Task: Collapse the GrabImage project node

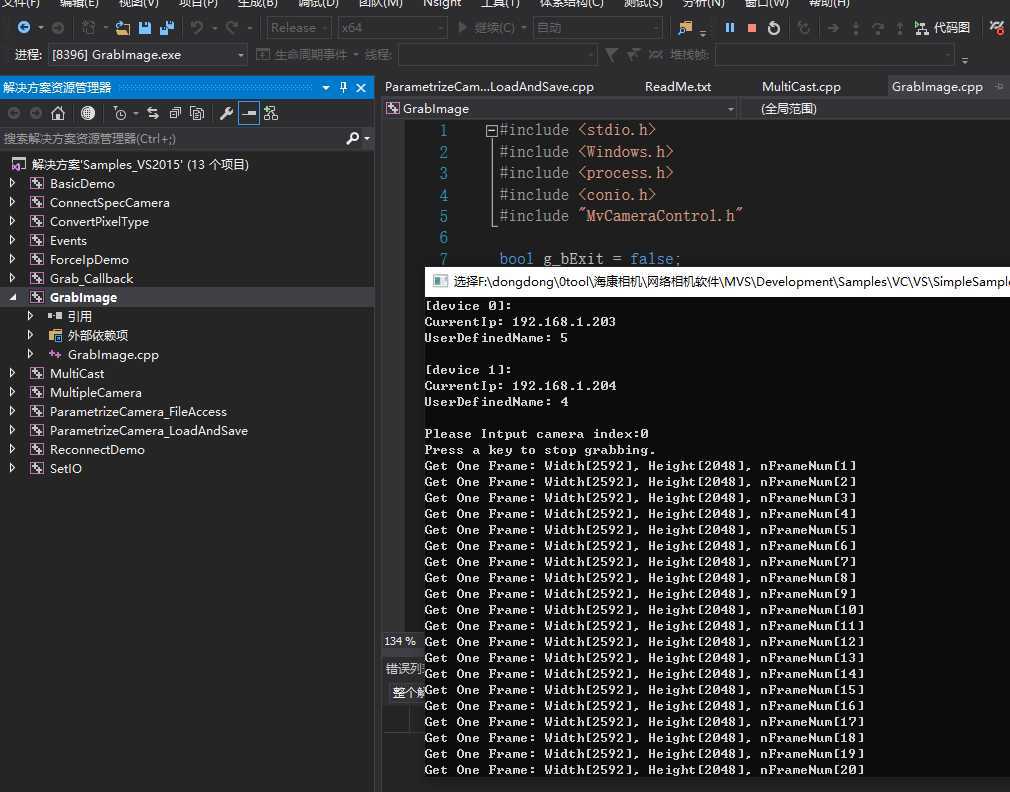Action: tap(12, 297)
